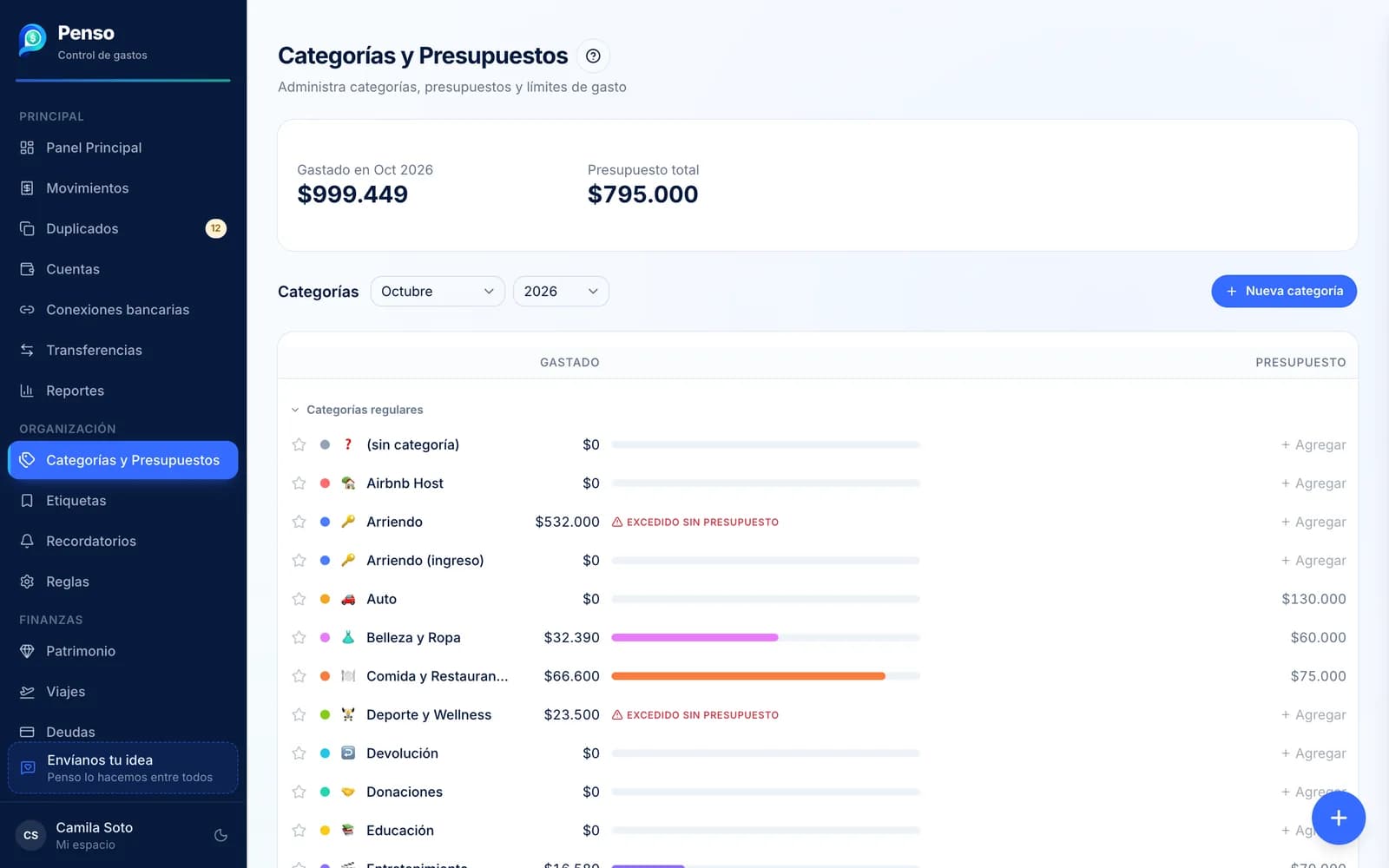Click Agregar budget for Deporte y Wellness
Image resolution: width=1389 pixels, height=868 pixels.
(x=1313, y=714)
